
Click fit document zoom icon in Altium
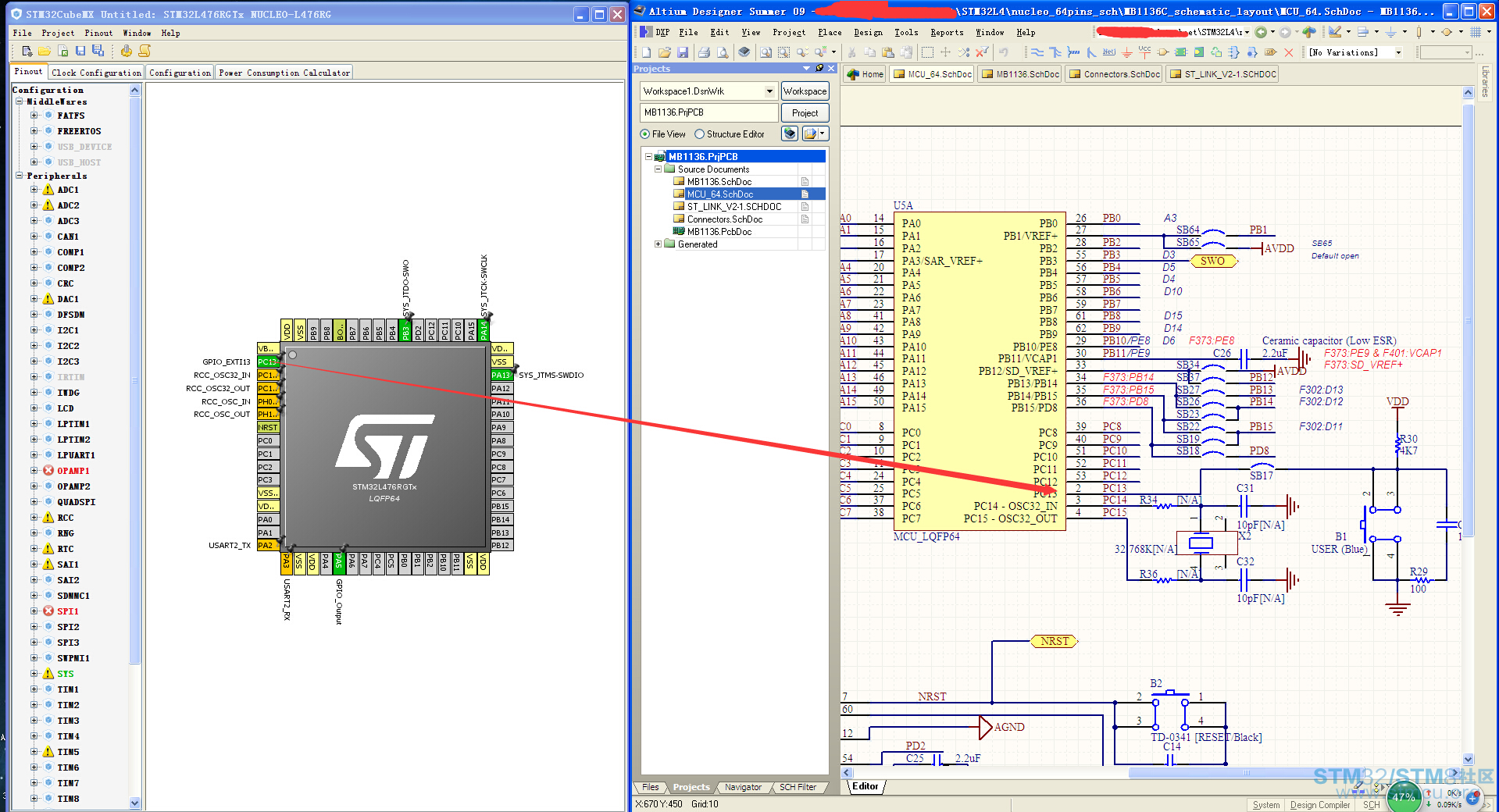pos(766,52)
